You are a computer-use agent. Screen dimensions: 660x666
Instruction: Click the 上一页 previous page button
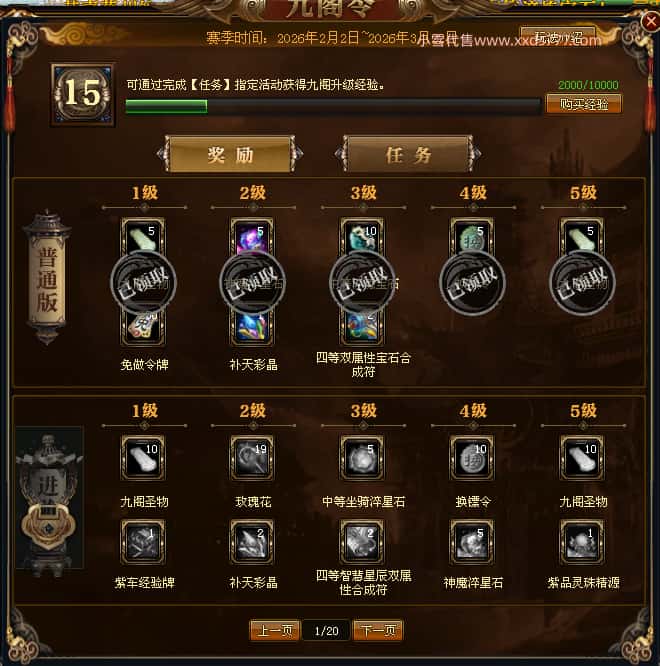point(275,630)
